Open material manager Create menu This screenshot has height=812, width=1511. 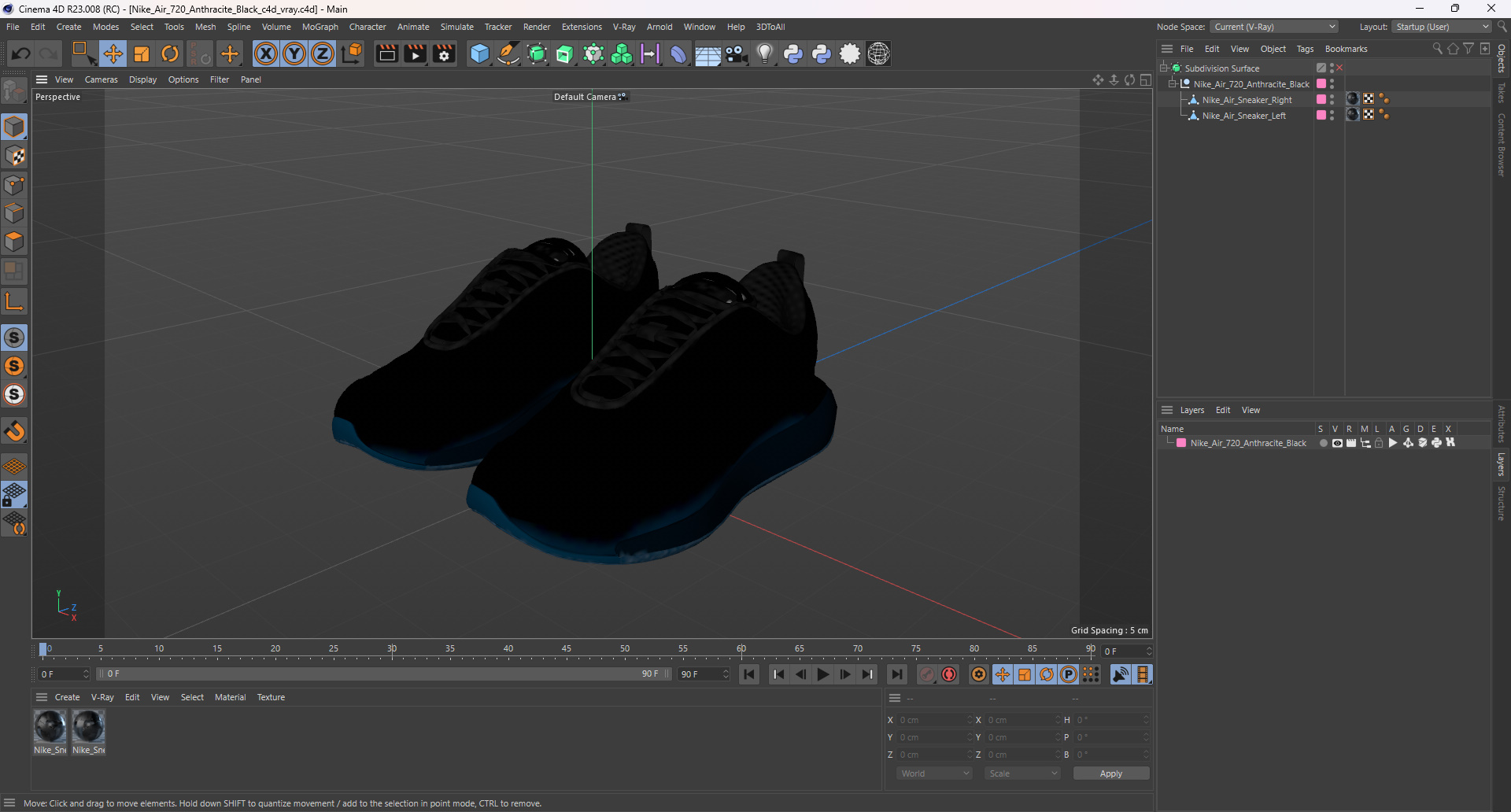[x=67, y=697]
